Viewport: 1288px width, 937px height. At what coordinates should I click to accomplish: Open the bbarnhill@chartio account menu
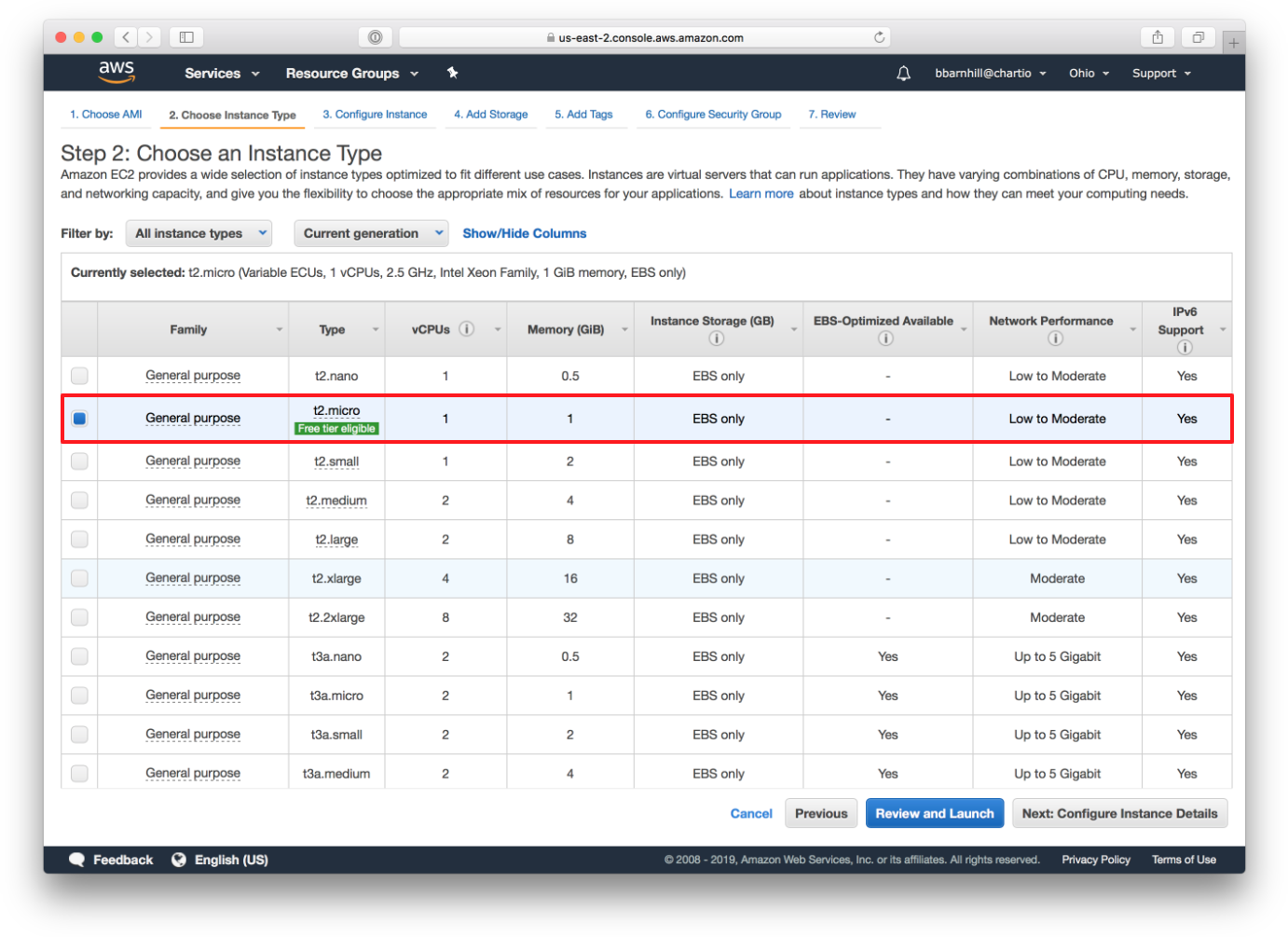tap(991, 73)
